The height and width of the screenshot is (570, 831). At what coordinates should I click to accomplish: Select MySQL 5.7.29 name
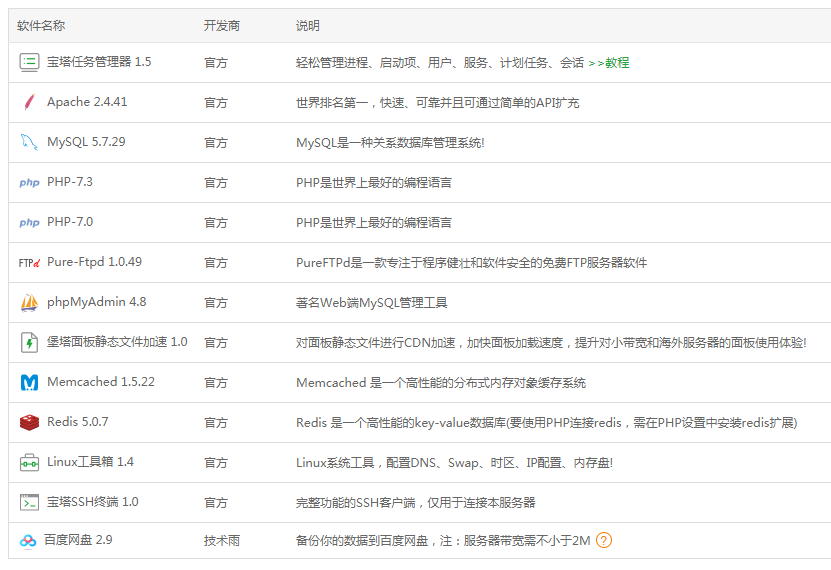coord(86,142)
